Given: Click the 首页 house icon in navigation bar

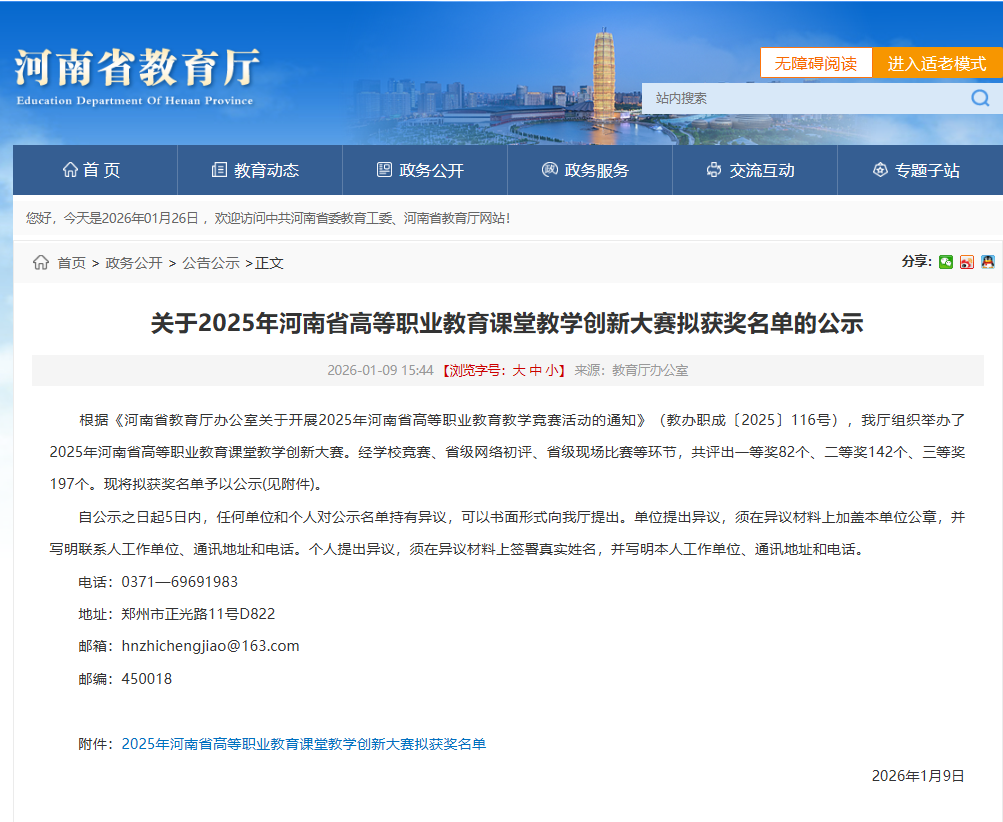Looking at the screenshot, I should pyautogui.click(x=70, y=170).
